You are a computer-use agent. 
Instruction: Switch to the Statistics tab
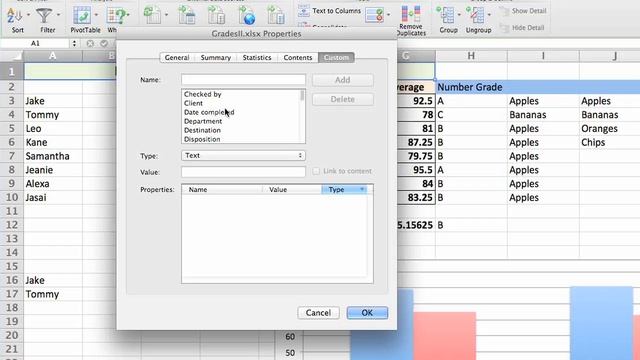(x=257, y=58)
